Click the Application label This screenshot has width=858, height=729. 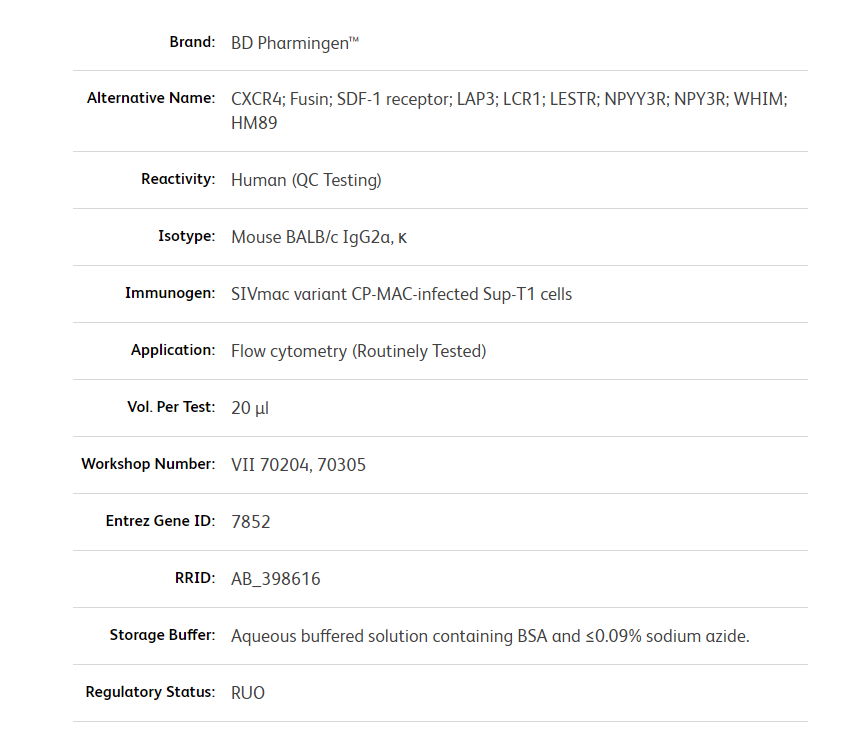point(173,350)
